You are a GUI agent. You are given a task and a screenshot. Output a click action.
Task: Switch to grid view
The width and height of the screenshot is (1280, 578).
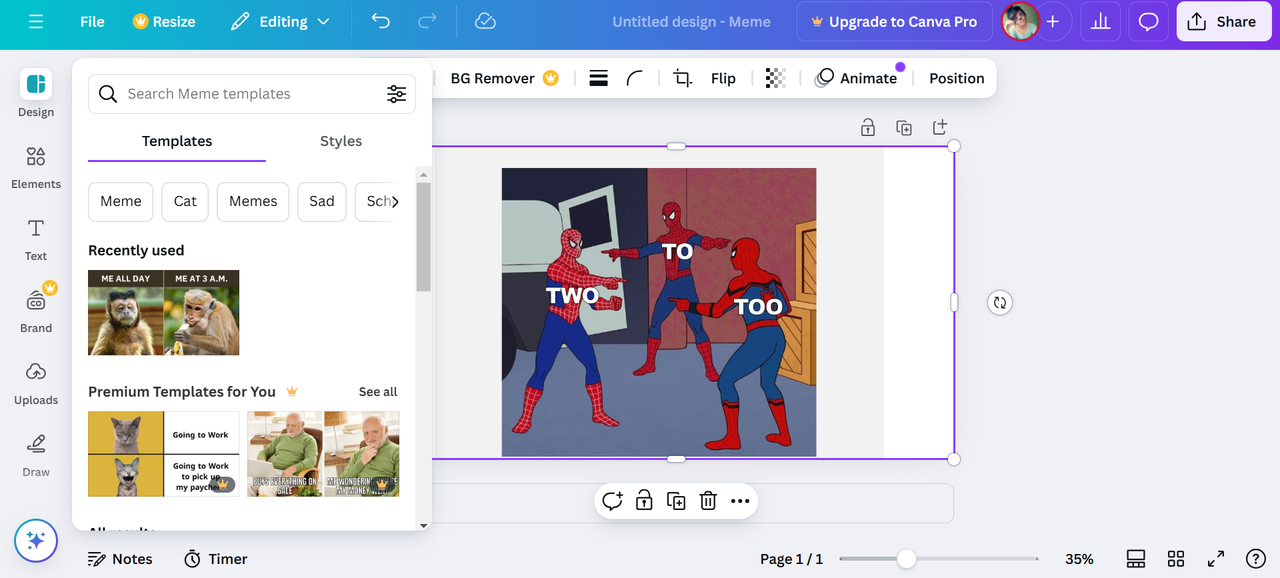(x=1176, y=559)
